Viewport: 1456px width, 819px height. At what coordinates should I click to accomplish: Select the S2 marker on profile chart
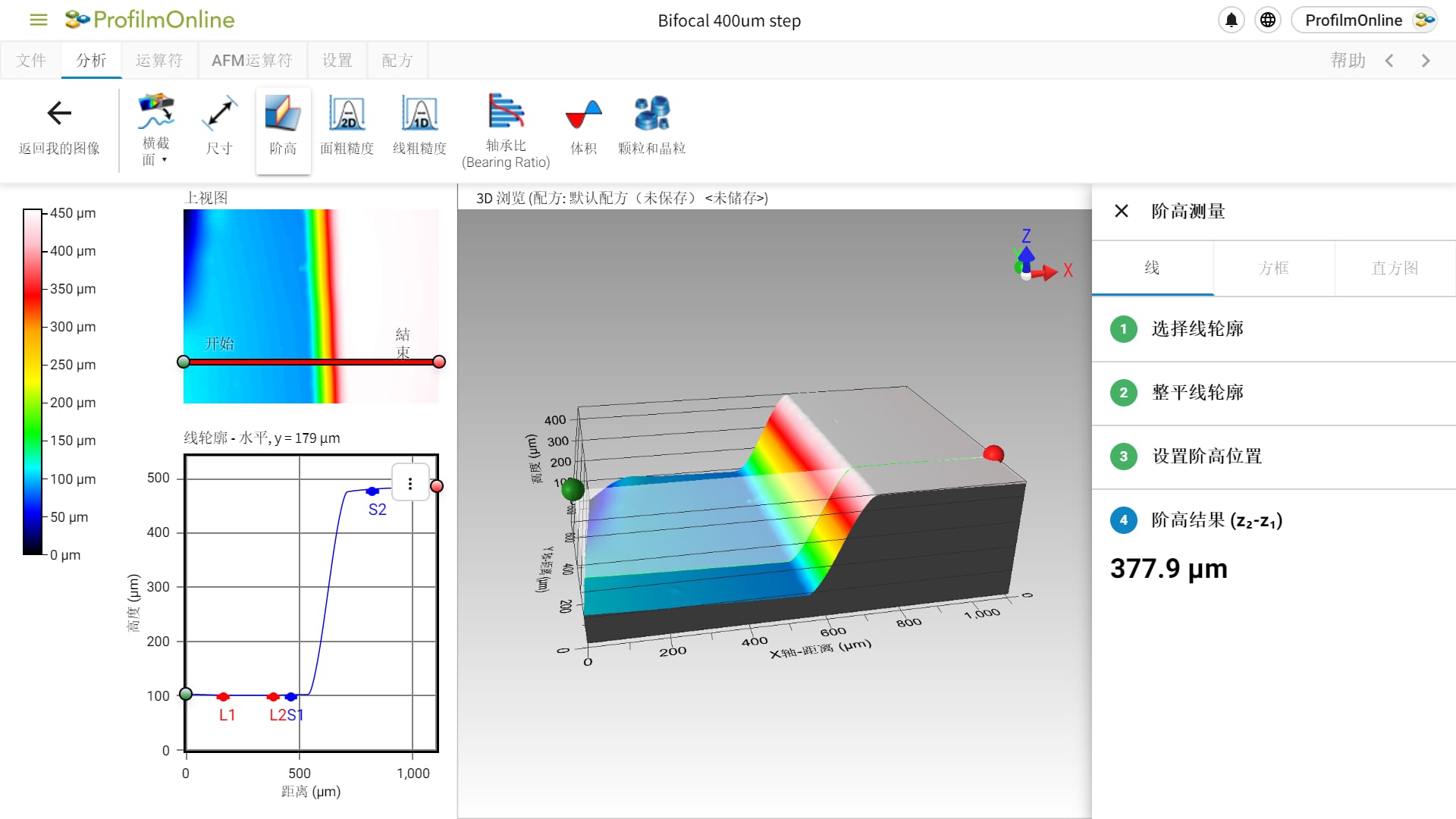372,491
